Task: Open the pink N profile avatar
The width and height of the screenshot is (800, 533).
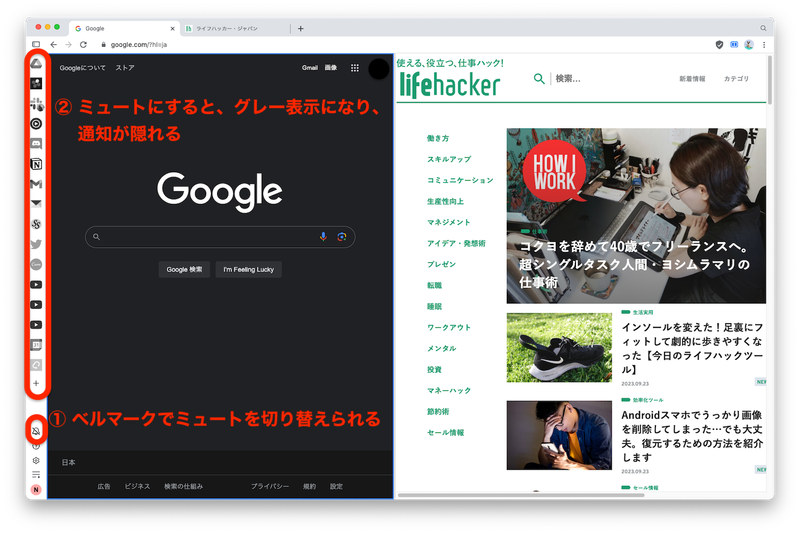Action: tap(36, 490)
